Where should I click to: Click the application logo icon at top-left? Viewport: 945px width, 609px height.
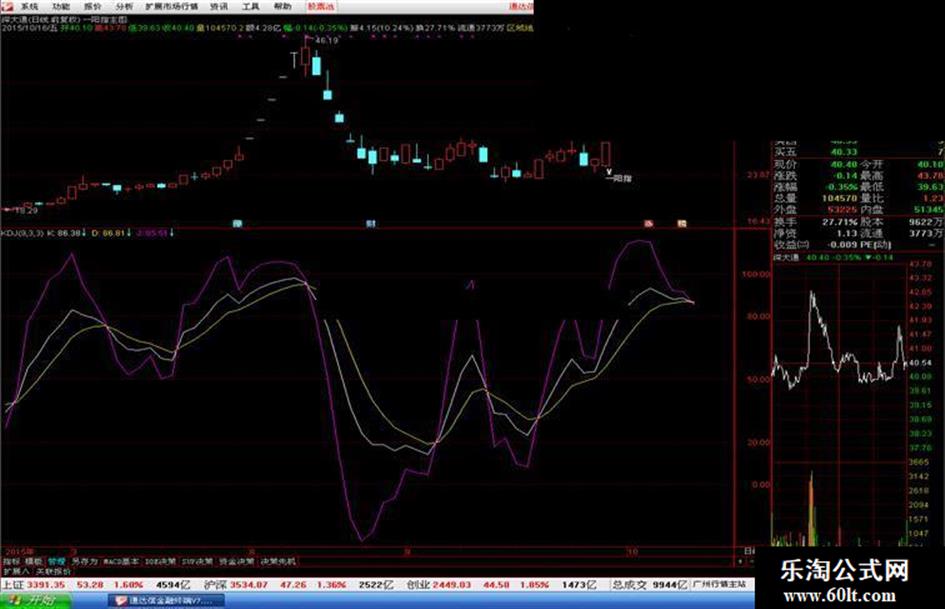coord(7,7)
